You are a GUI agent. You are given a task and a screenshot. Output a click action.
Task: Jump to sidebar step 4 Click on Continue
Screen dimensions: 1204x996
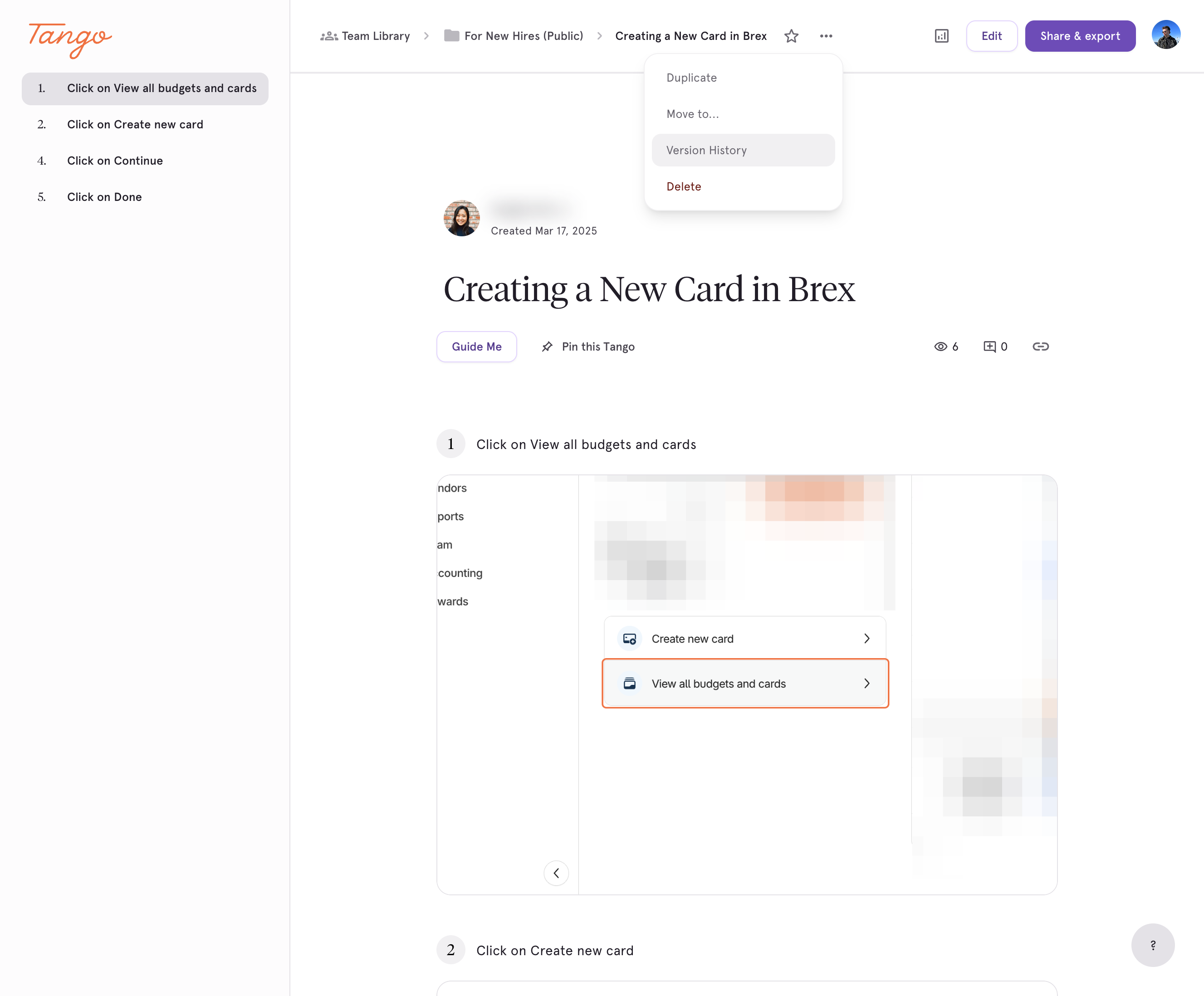pos(145,161)
